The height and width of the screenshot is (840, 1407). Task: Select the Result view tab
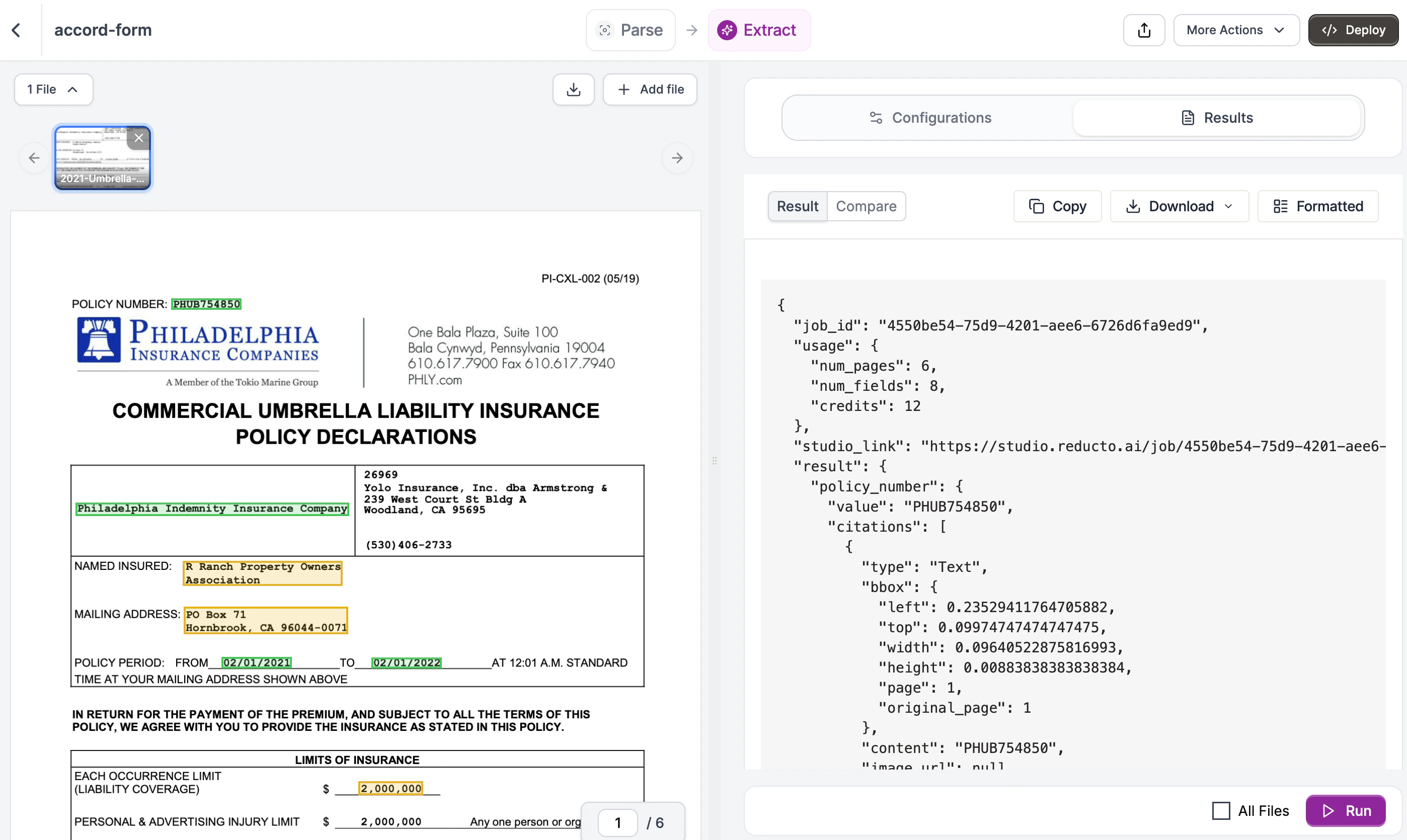(x=797, y=206)
